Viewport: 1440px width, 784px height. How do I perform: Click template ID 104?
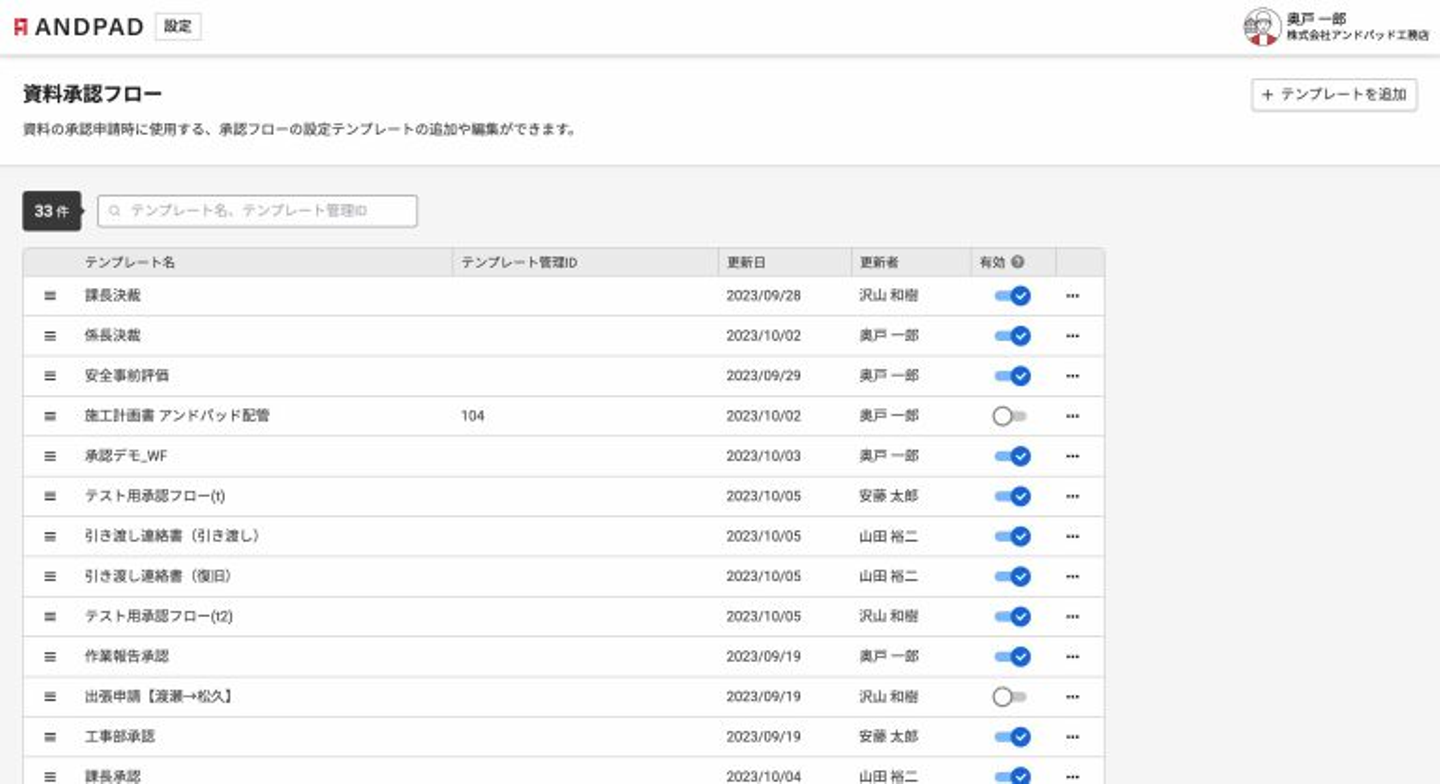click(x=473, y=416)
